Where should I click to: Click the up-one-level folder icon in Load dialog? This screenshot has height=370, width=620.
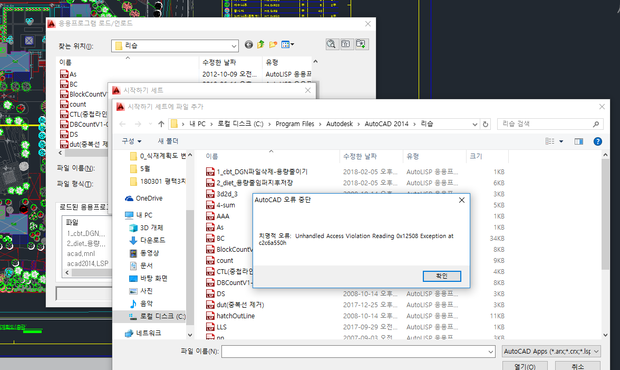[261, 45]
